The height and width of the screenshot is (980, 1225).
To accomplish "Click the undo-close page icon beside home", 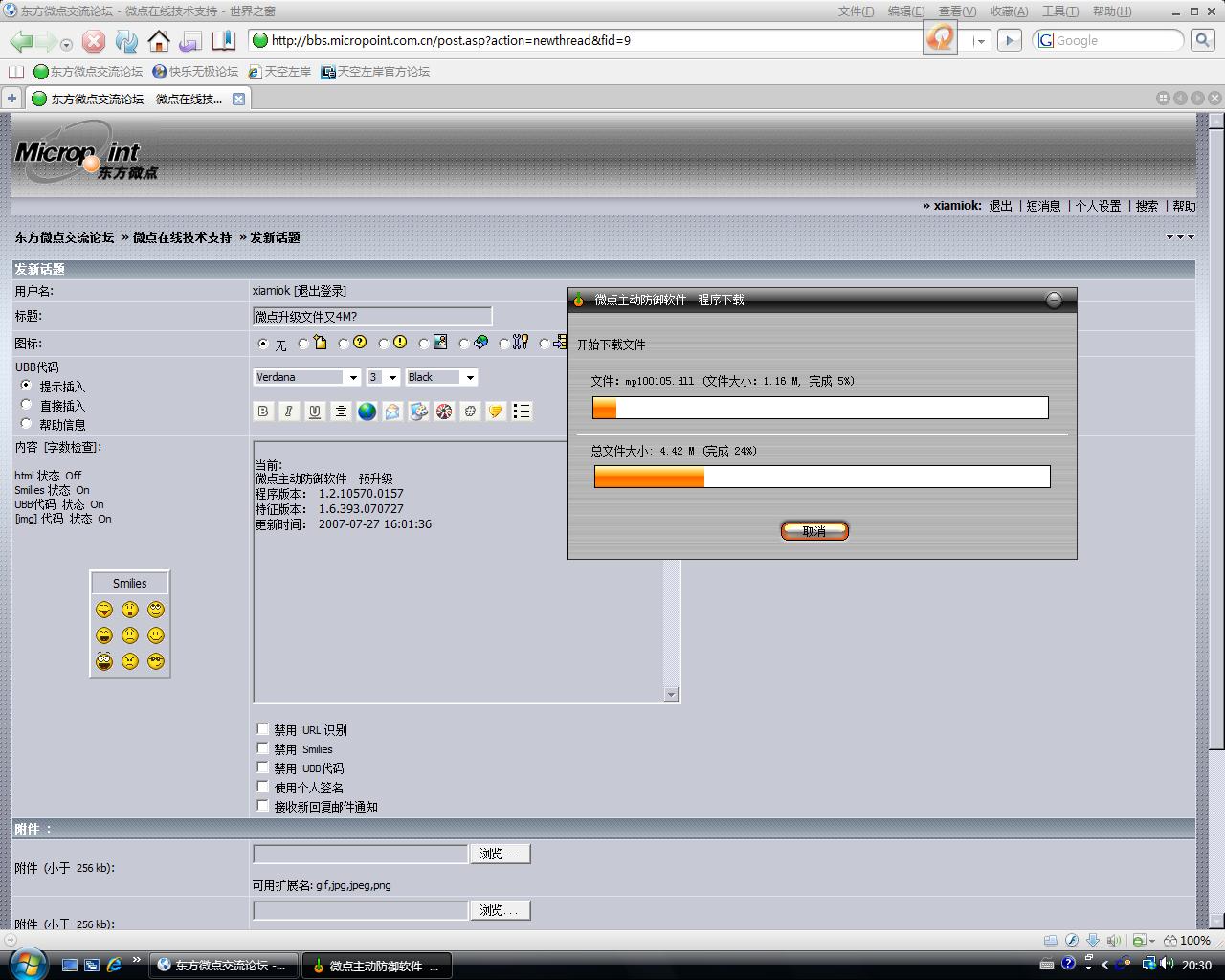I will [190, 41].
